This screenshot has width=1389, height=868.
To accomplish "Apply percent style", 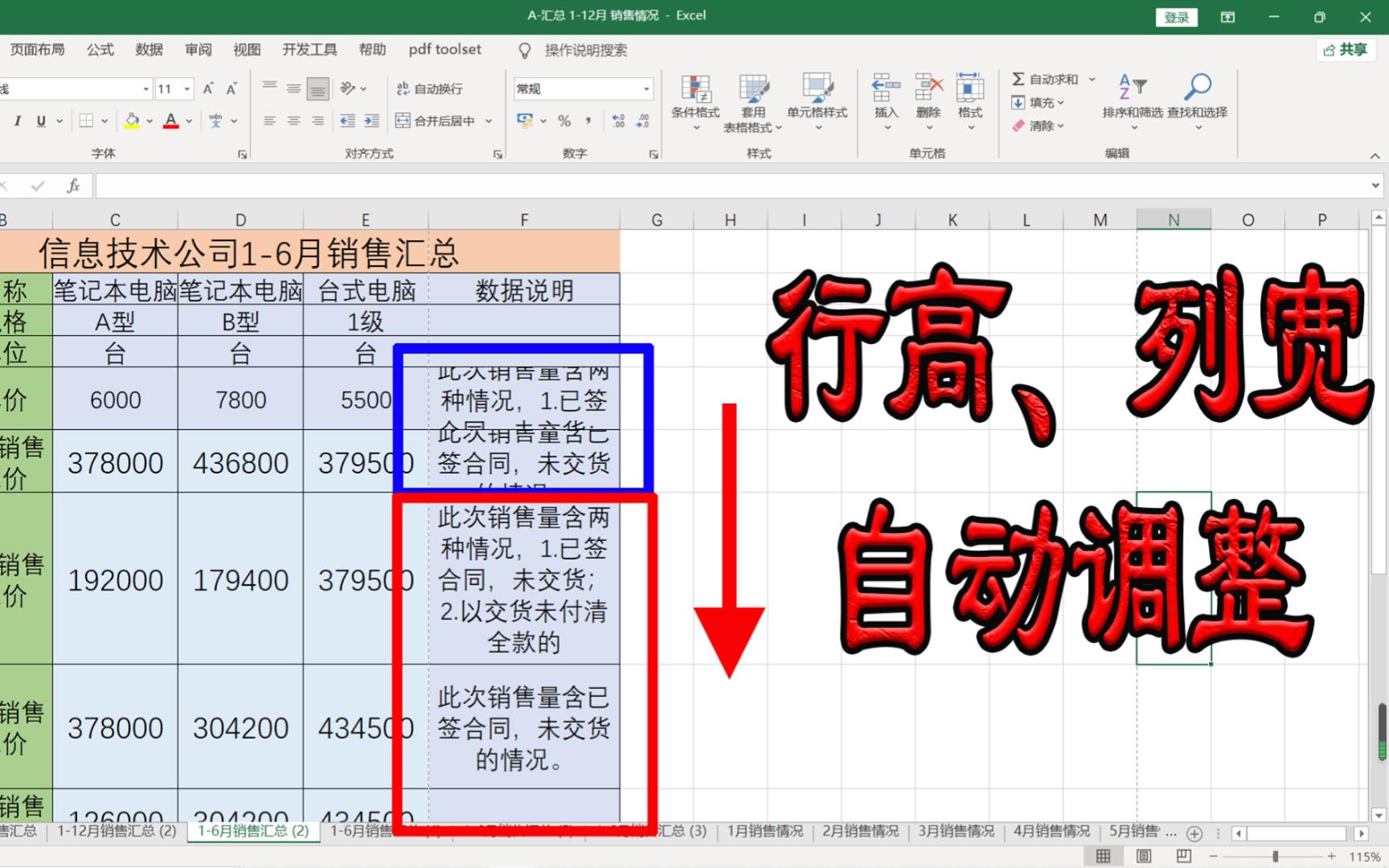I will 564,121.
